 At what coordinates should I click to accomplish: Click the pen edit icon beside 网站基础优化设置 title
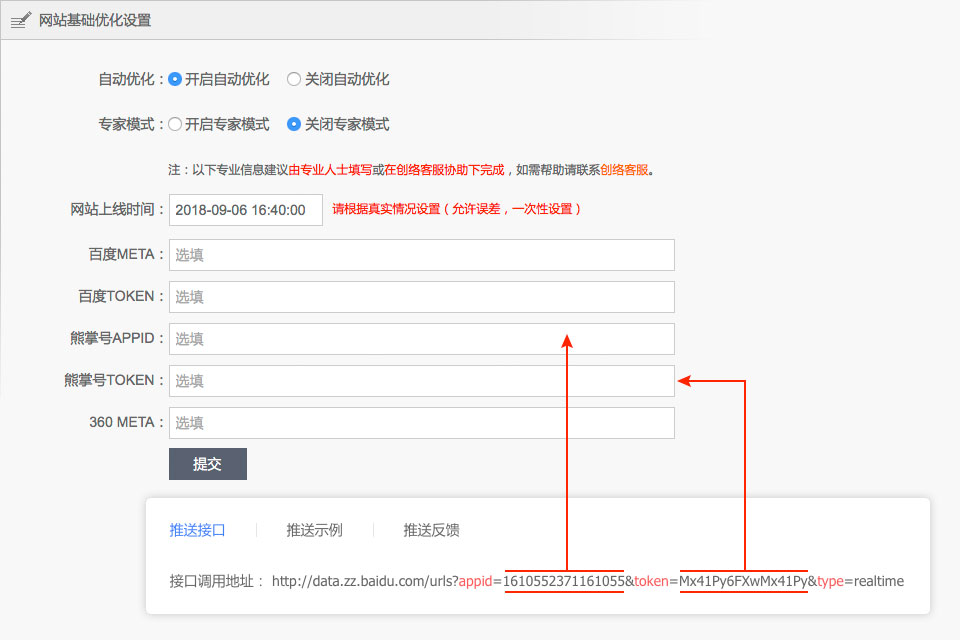pos(20,19)
